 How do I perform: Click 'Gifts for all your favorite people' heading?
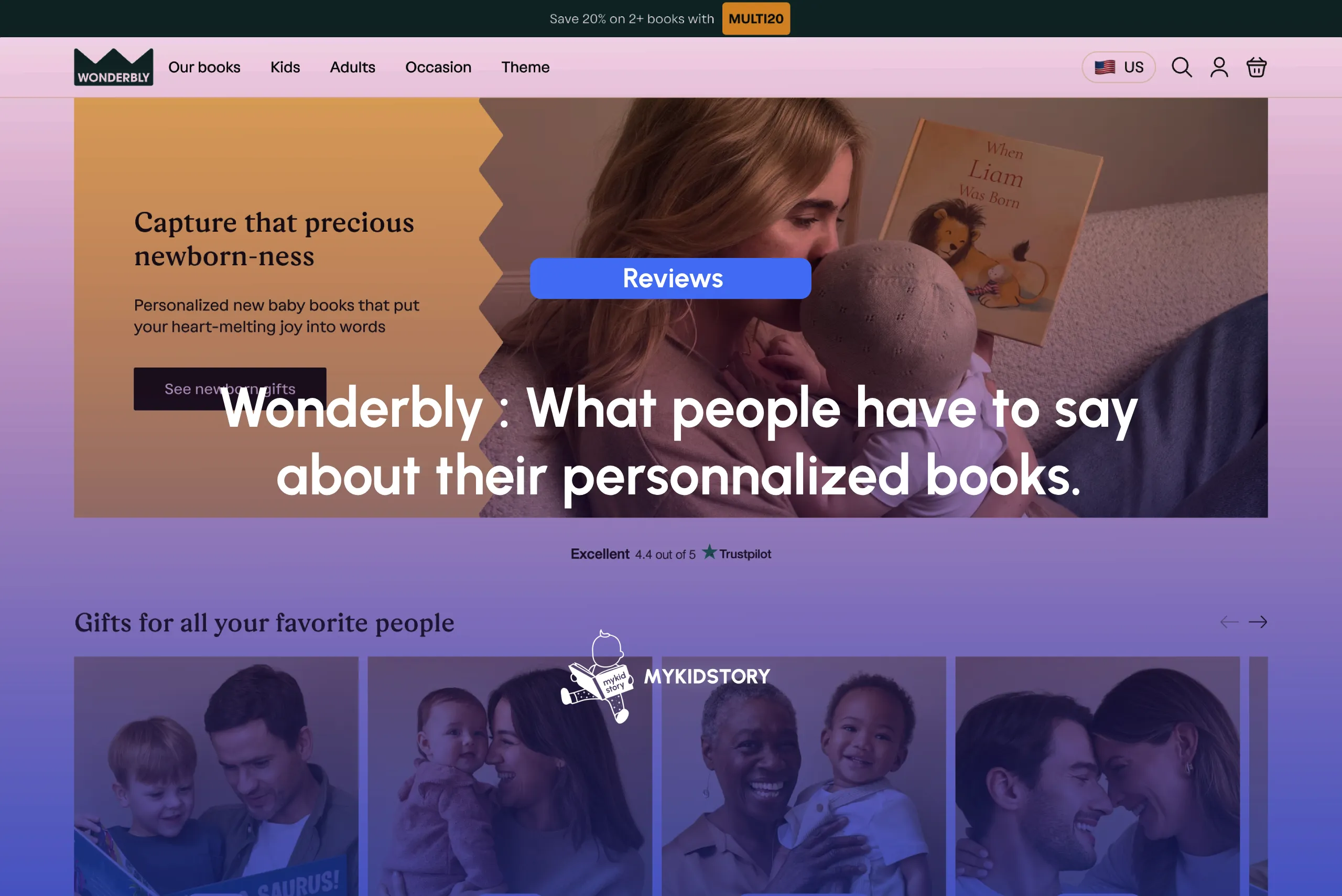tap(265, 622)
